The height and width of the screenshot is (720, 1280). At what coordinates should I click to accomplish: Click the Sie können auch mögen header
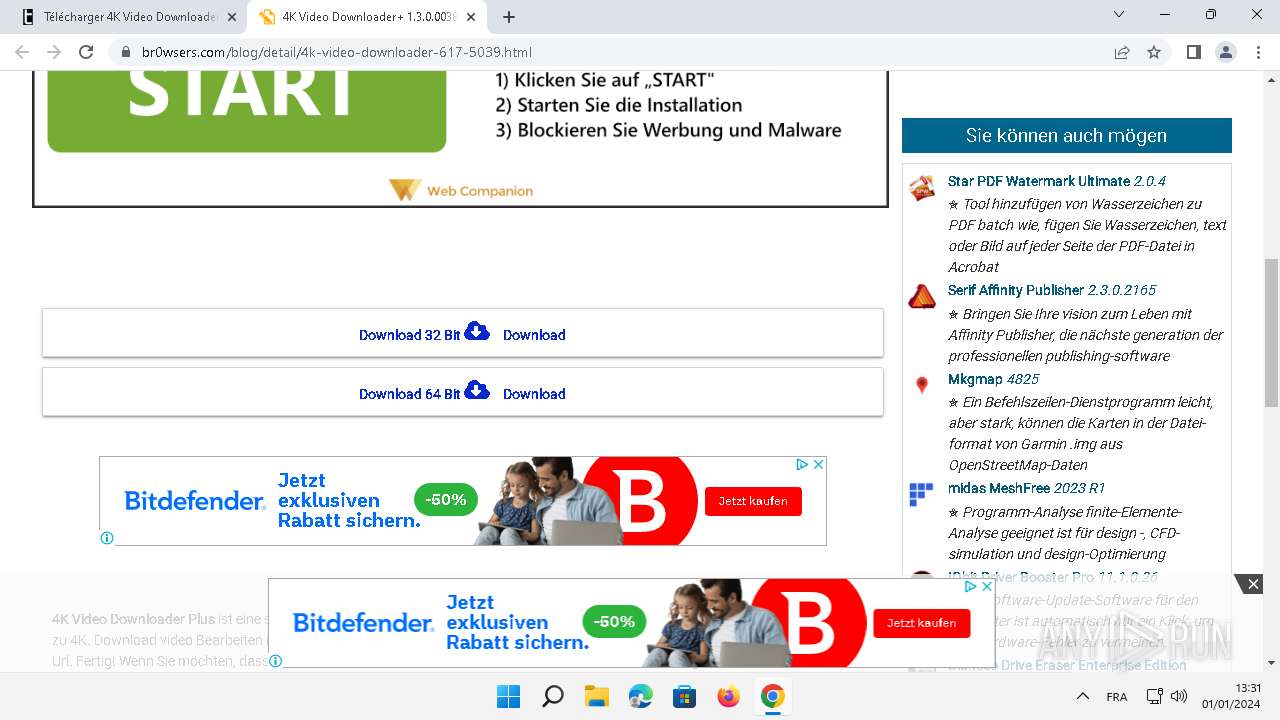(1066, 135)
